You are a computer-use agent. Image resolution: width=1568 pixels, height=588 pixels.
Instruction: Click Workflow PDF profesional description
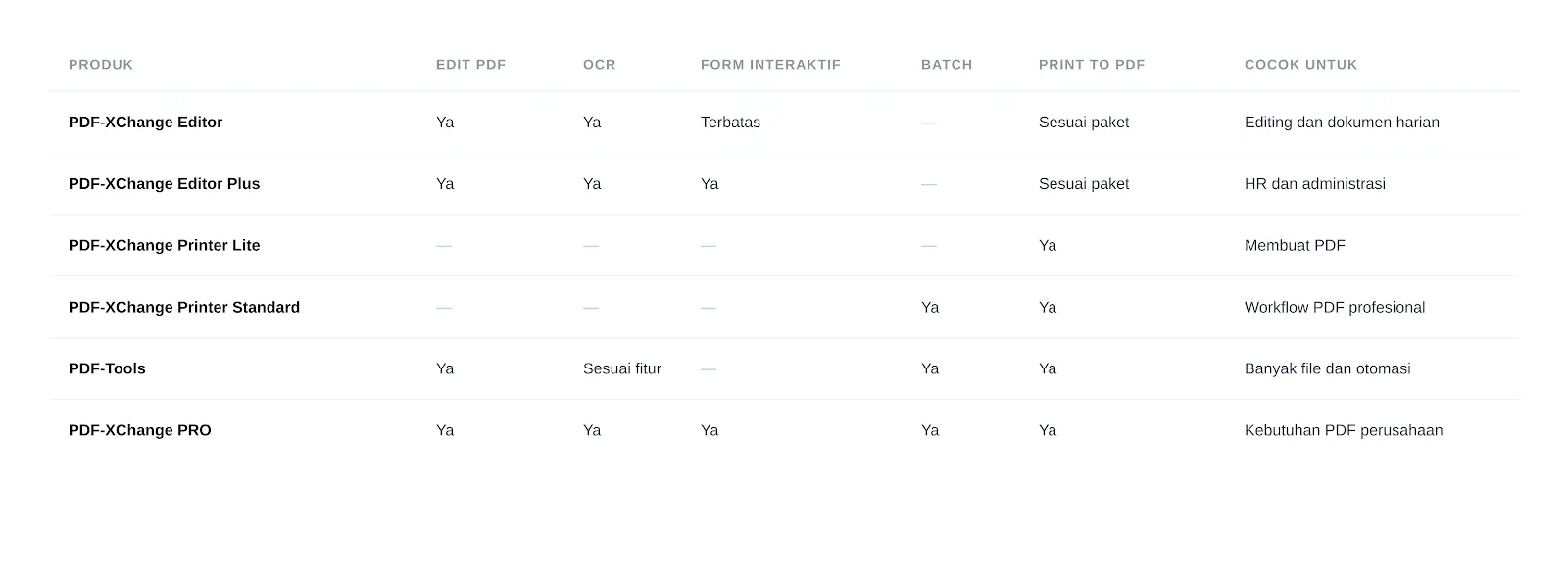[x=1335, y=308]
